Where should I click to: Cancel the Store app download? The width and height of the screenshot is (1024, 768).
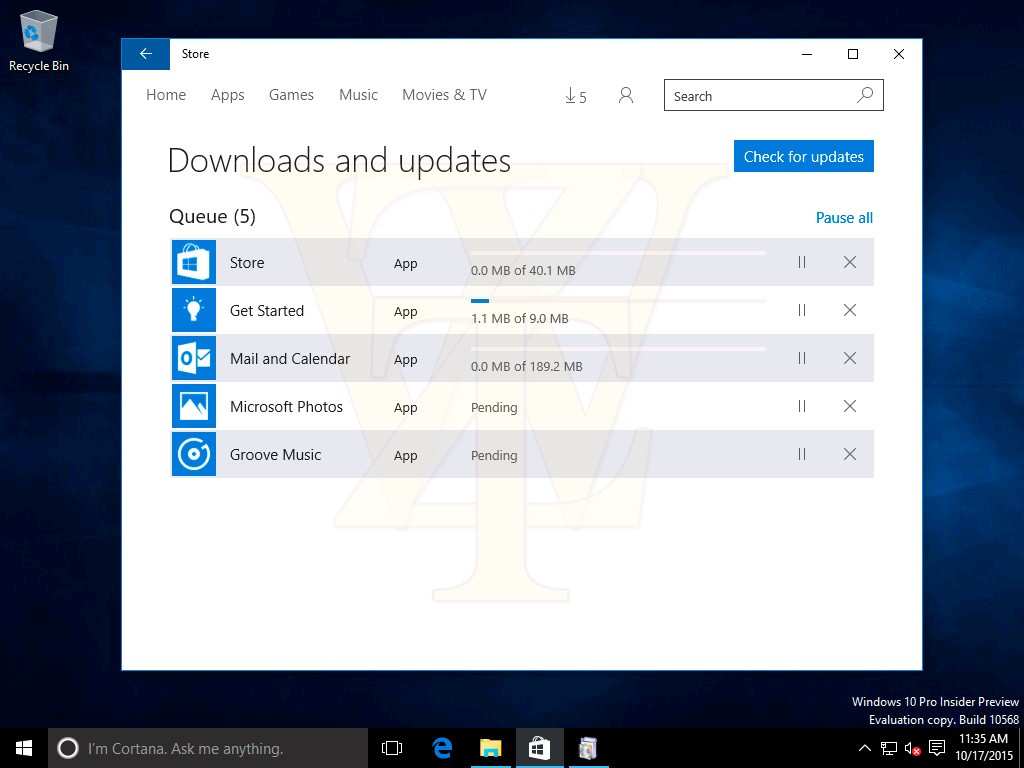point(850,262)
